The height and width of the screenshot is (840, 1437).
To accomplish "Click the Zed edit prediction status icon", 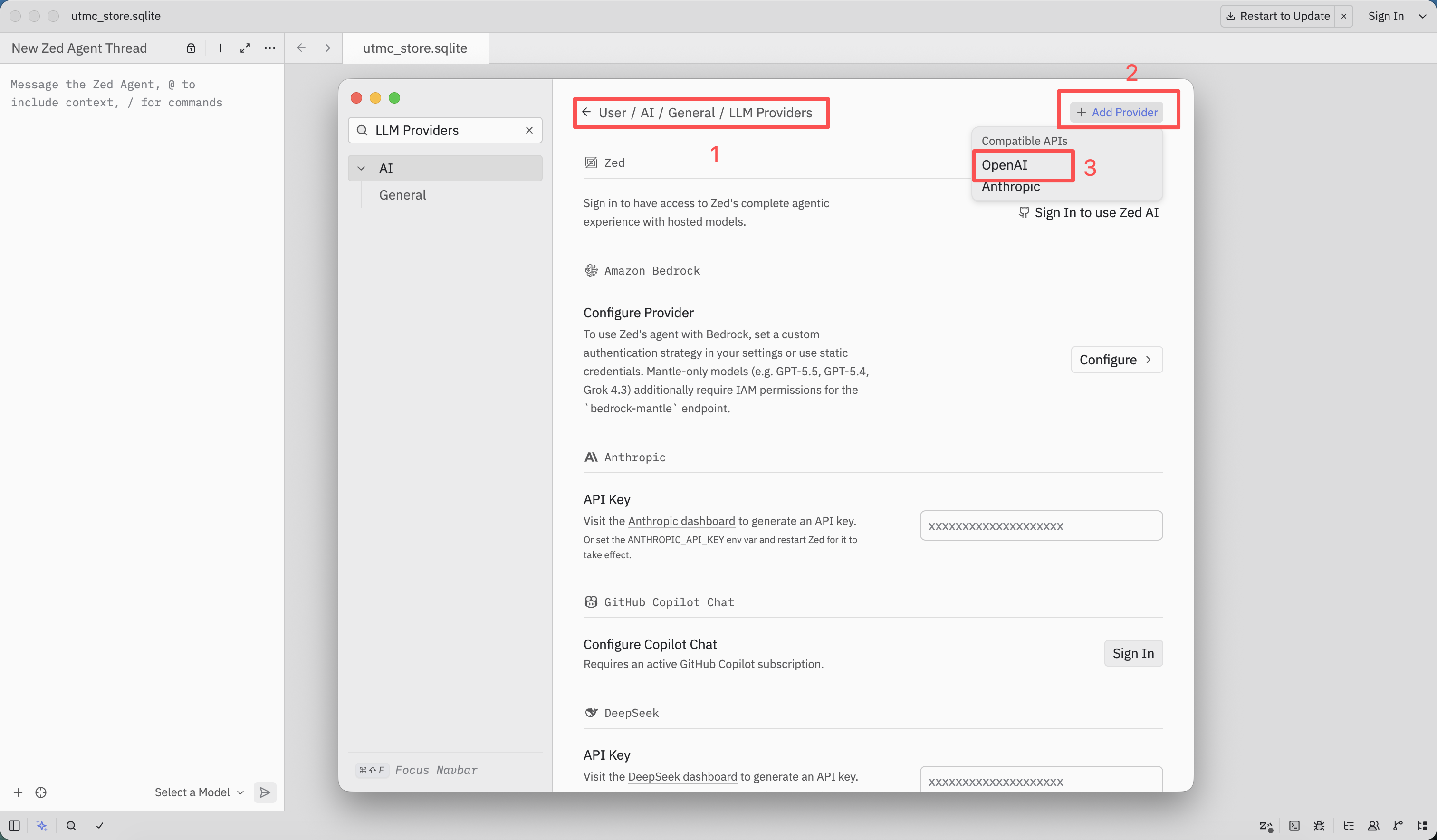I will click(1266, 826).
